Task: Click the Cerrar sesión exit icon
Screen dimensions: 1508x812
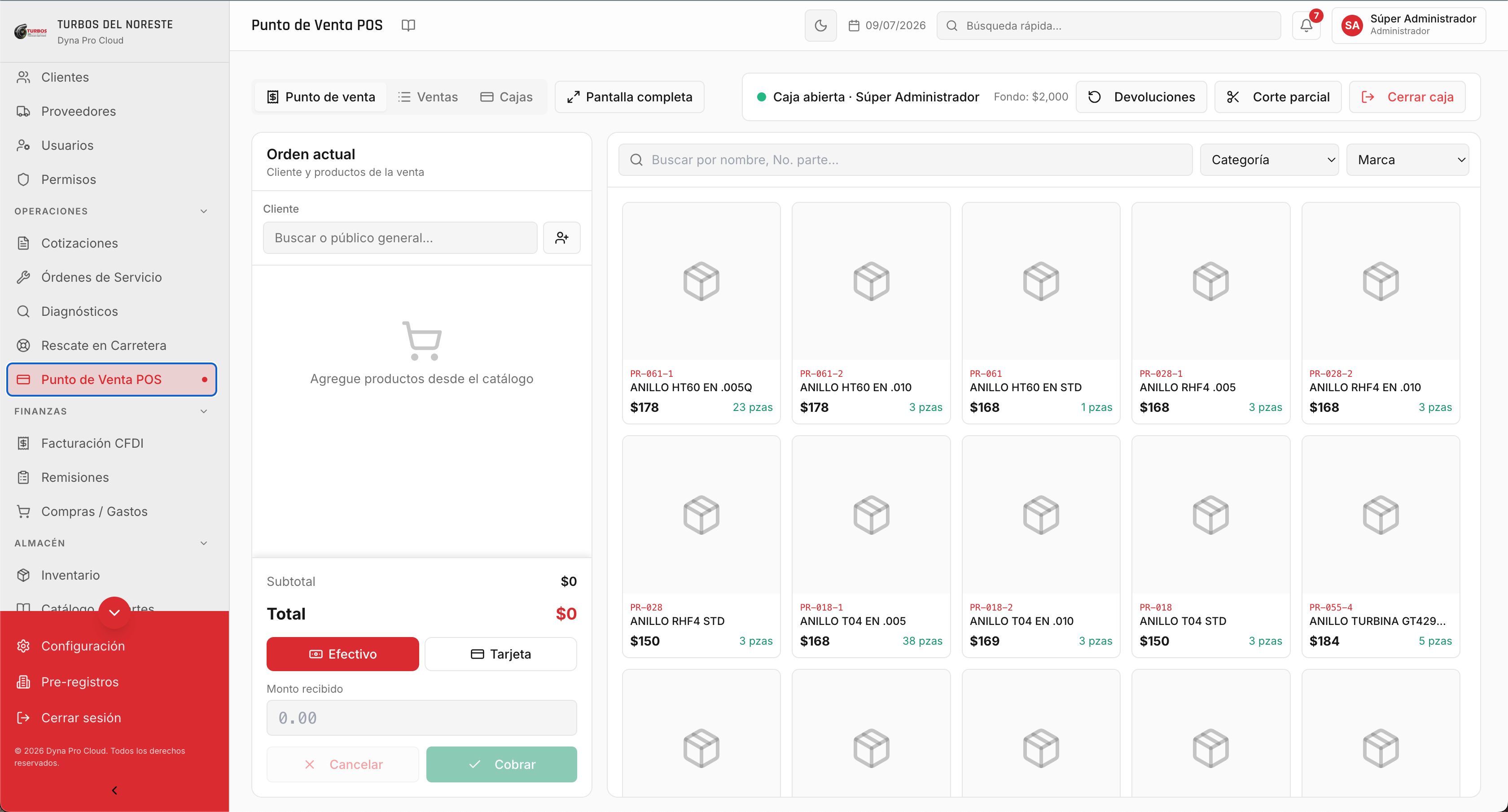Action: [23, 718]
